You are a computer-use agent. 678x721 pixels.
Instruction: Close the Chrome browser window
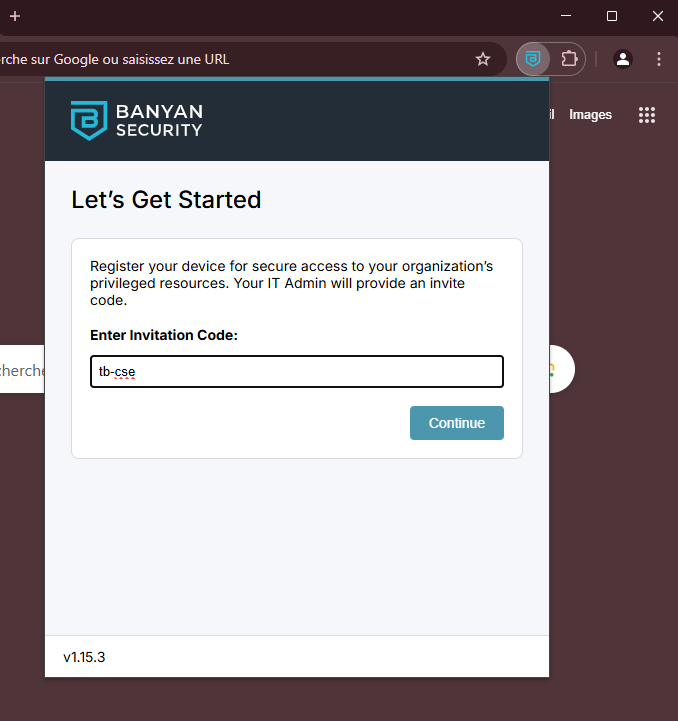coord(657,16)
